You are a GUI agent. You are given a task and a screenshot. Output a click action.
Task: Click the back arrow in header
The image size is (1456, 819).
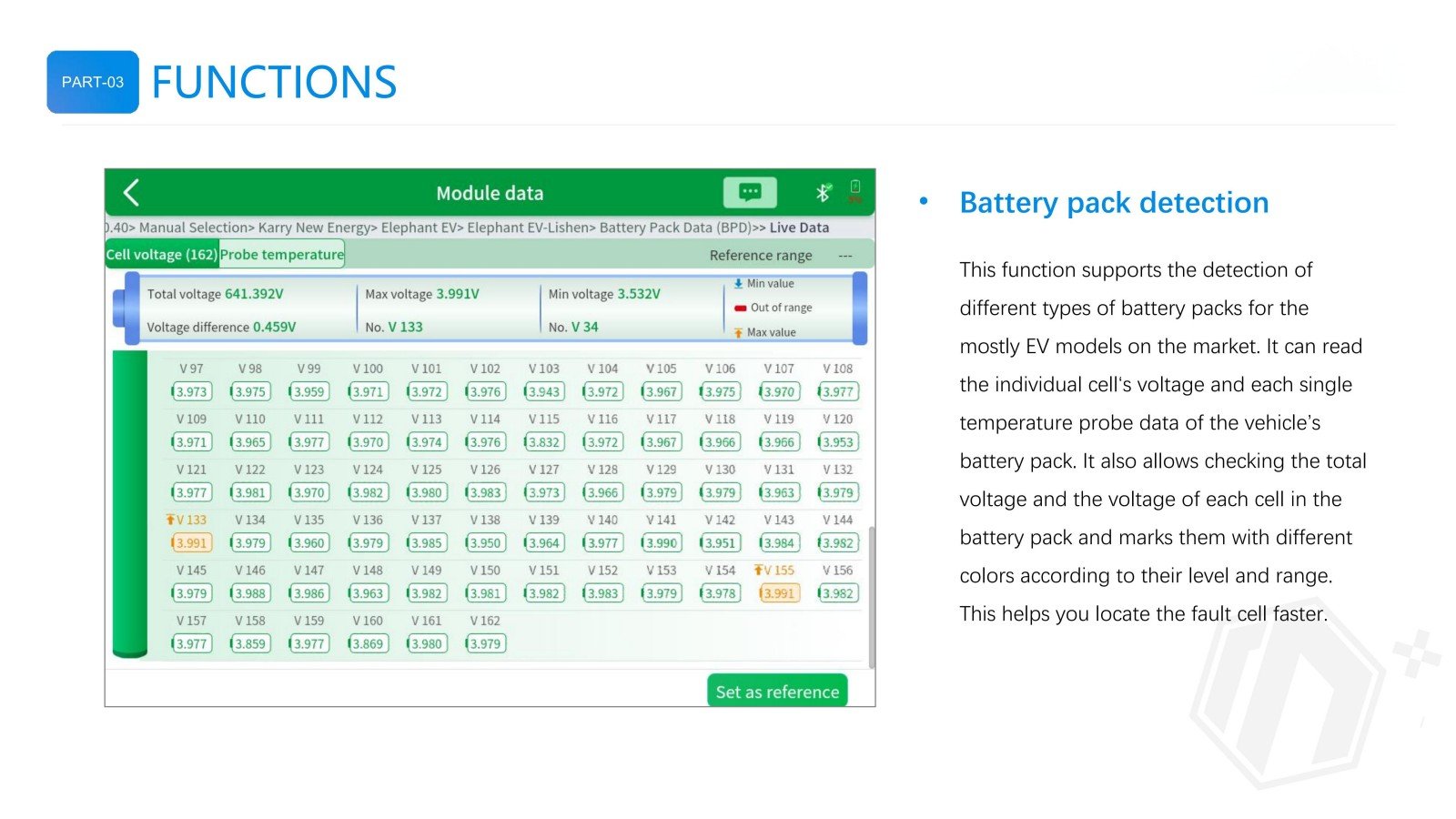(132, 193)
